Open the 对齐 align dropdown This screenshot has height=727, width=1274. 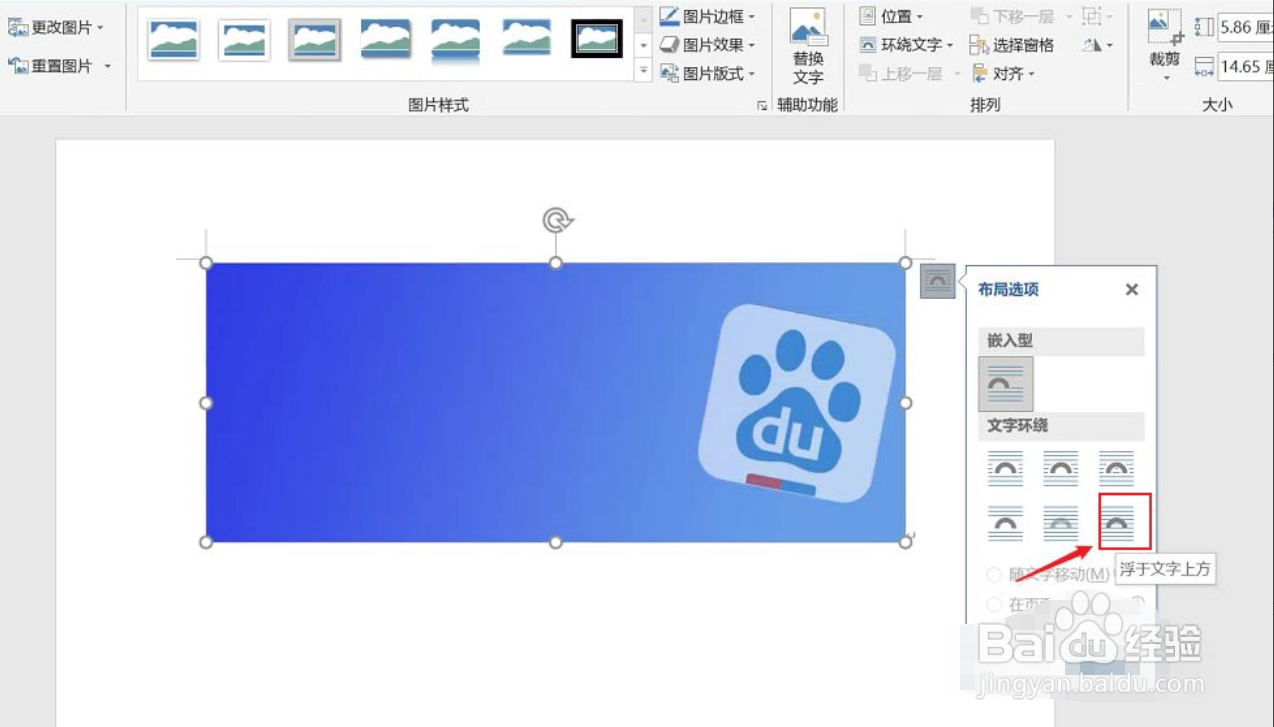point(1002,73)
